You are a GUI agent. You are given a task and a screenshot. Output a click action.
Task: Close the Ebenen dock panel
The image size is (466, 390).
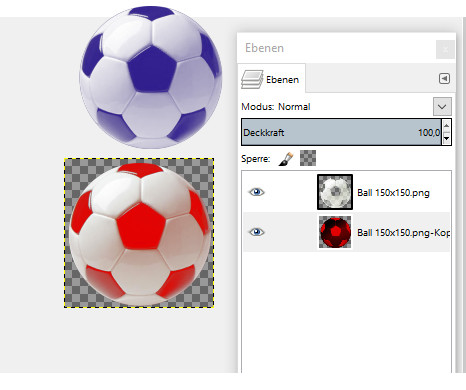(445, 49)
